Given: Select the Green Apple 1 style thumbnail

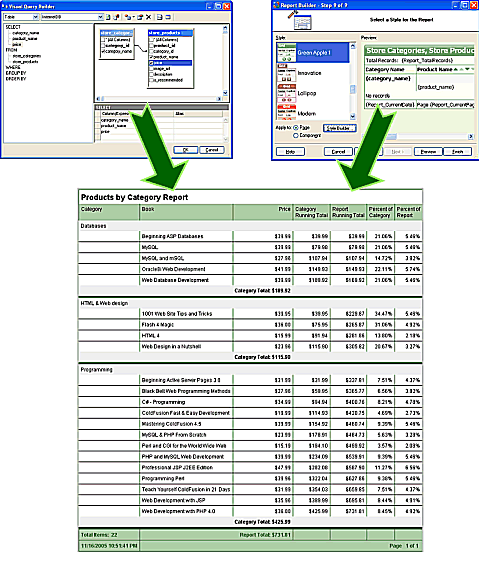Looking at the screenshot, I should [x=287, y=53].
